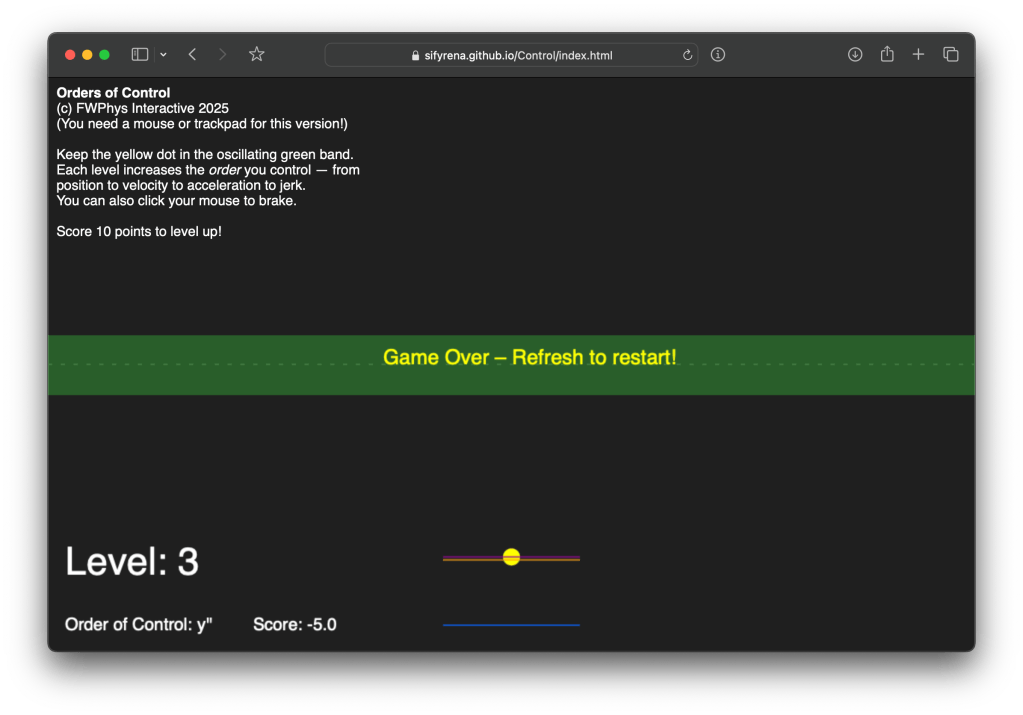Image resolution: width=1023 pixels, height=715 pixels.
Task: Click the forward navigation arrow
Action: [x=222, y=55]
